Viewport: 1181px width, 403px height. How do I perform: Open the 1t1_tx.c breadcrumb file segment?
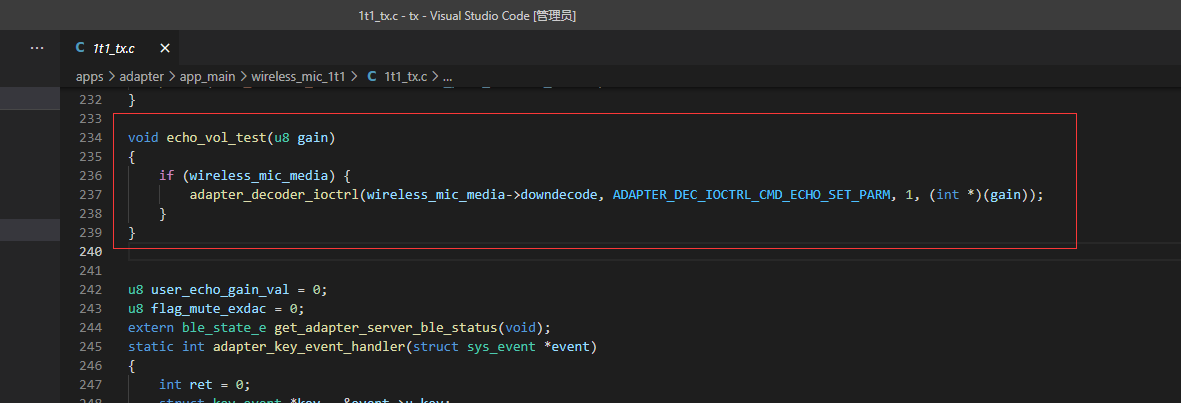tap(405, 76)
